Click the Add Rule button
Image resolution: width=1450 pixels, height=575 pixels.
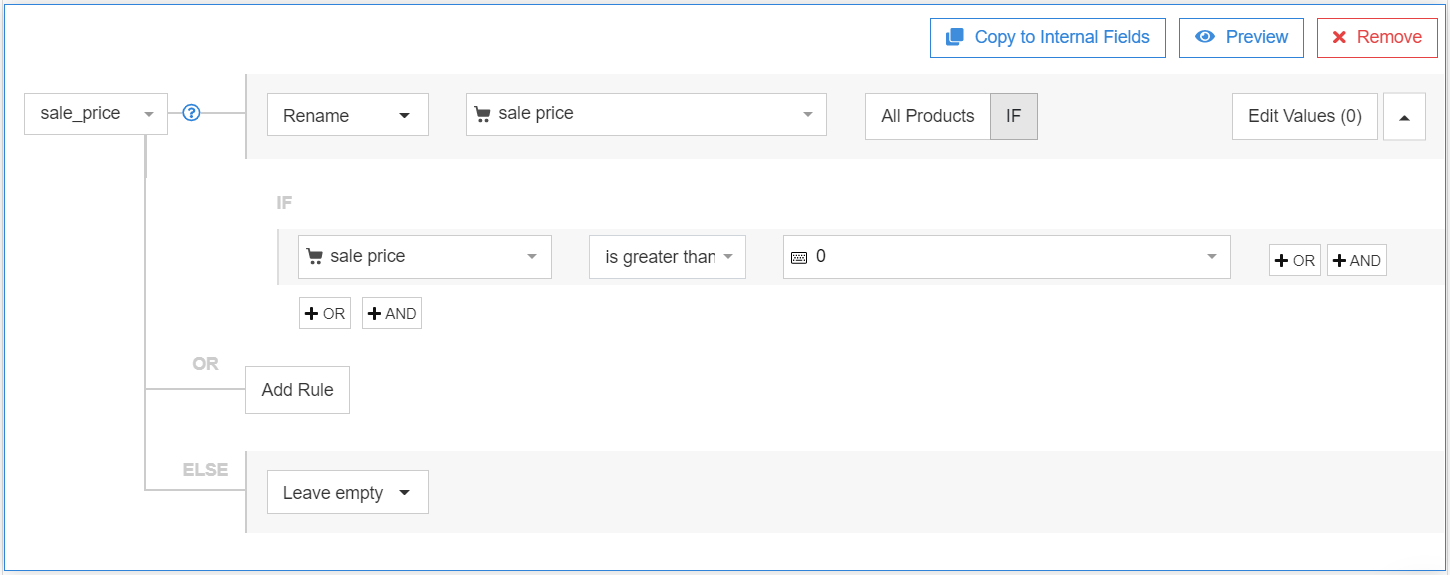tap(297, 390)
